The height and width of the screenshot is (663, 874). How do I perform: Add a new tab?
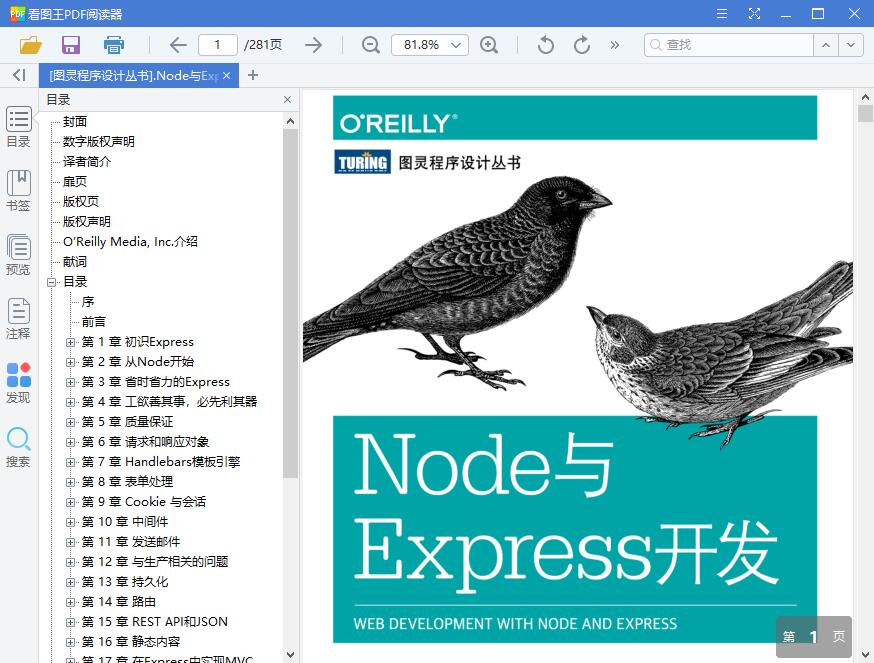pos(253,75)
